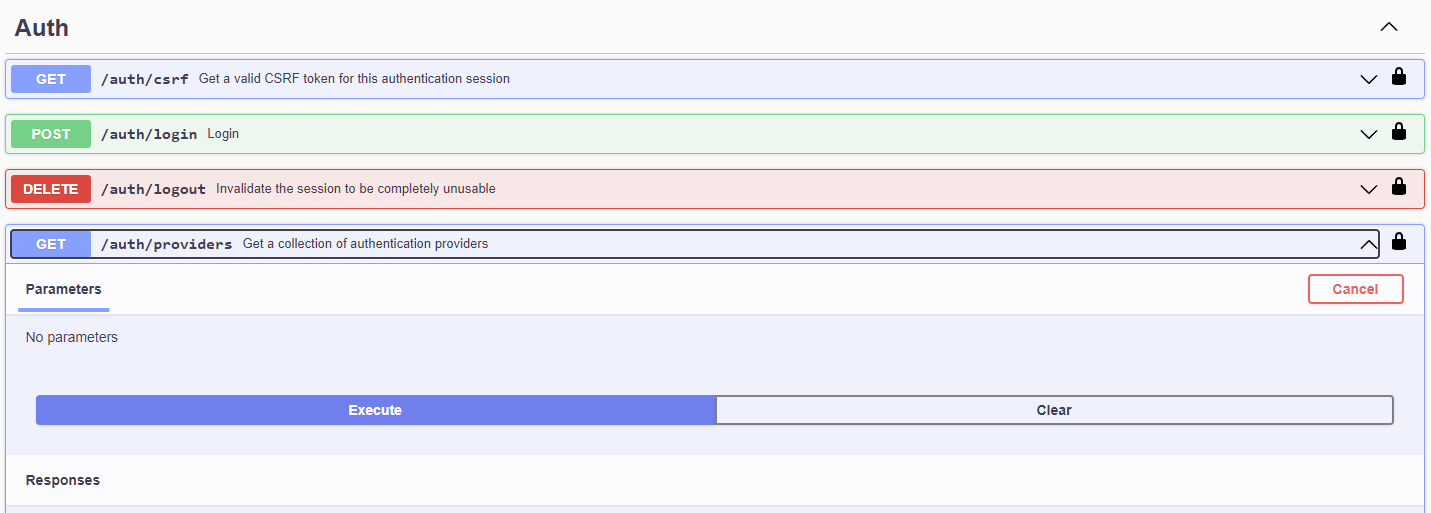Image resolution: width=1431 pixels, height=513 pixels.
Task: Open the /auth/login endpoint path
Action: (x=149, y=134)
